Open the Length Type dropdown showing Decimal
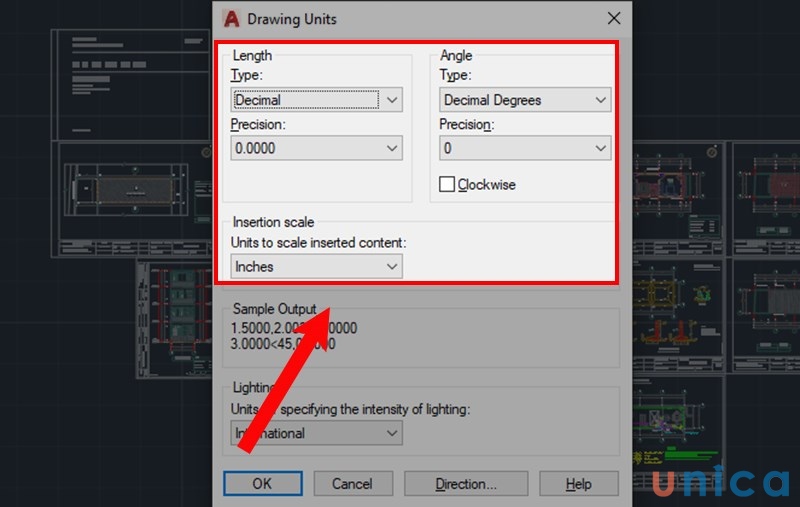This screenshot has width=800, height=507. (x=316, y=100)
